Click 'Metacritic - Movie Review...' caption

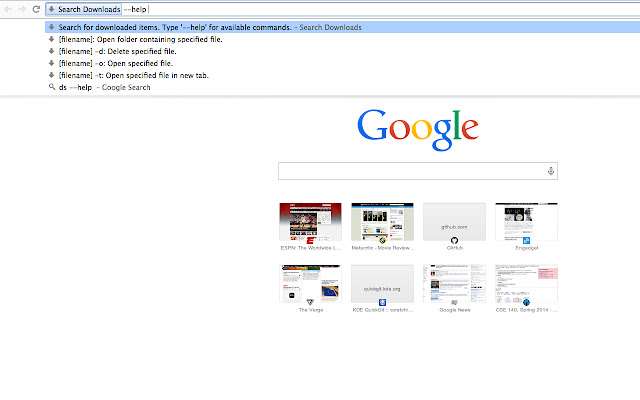point(382,248)
